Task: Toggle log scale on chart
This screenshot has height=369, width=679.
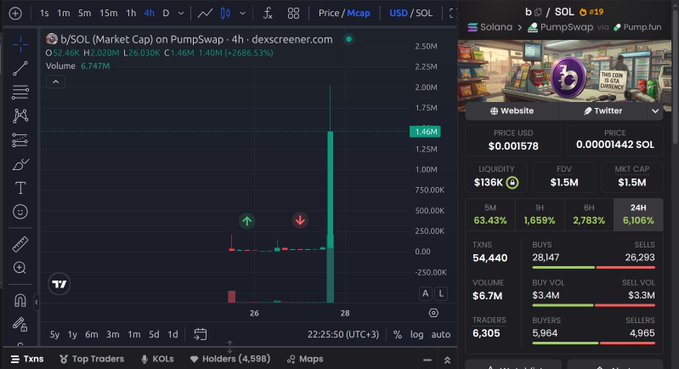Action: point(417,334)
